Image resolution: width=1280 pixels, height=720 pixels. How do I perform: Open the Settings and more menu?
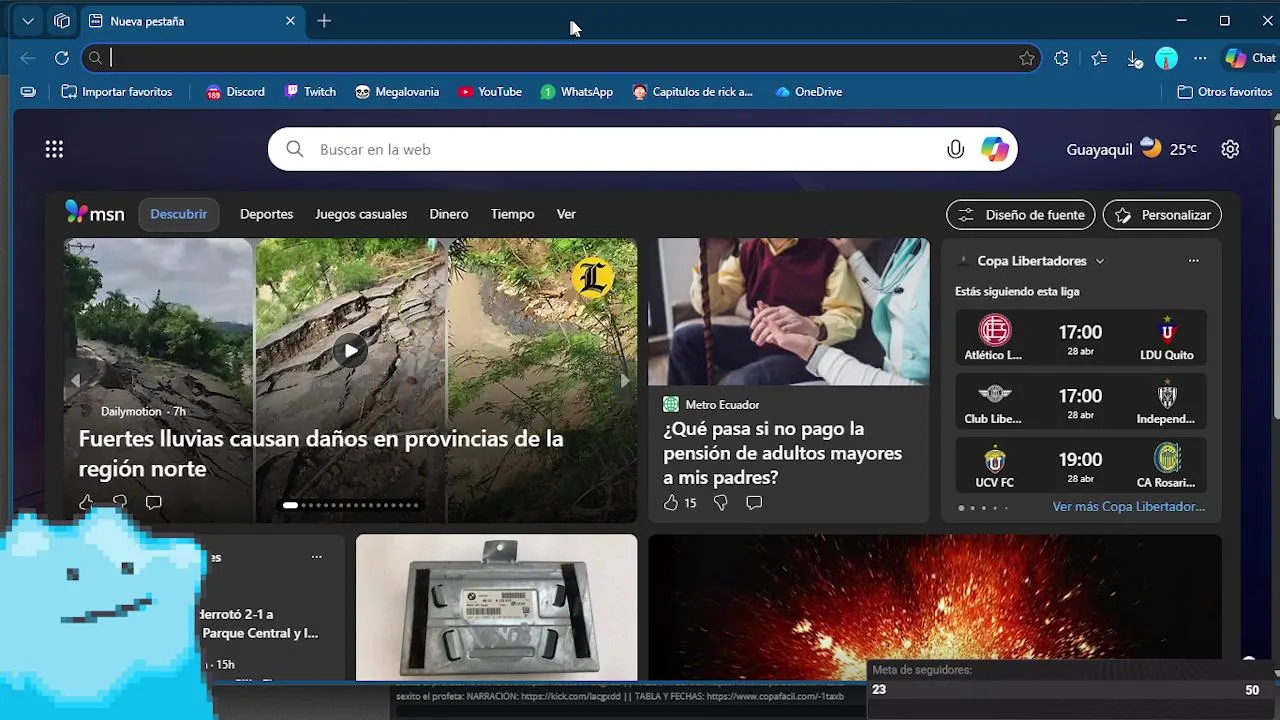tap(1200, 58)
